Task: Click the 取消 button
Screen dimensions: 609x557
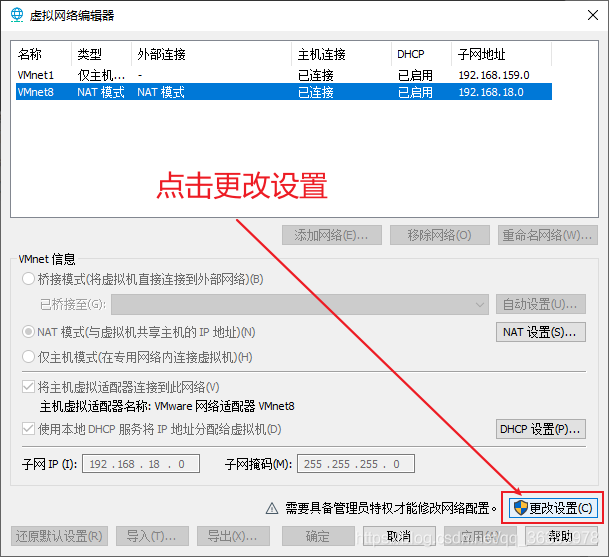Action: (x=399, y=536)
